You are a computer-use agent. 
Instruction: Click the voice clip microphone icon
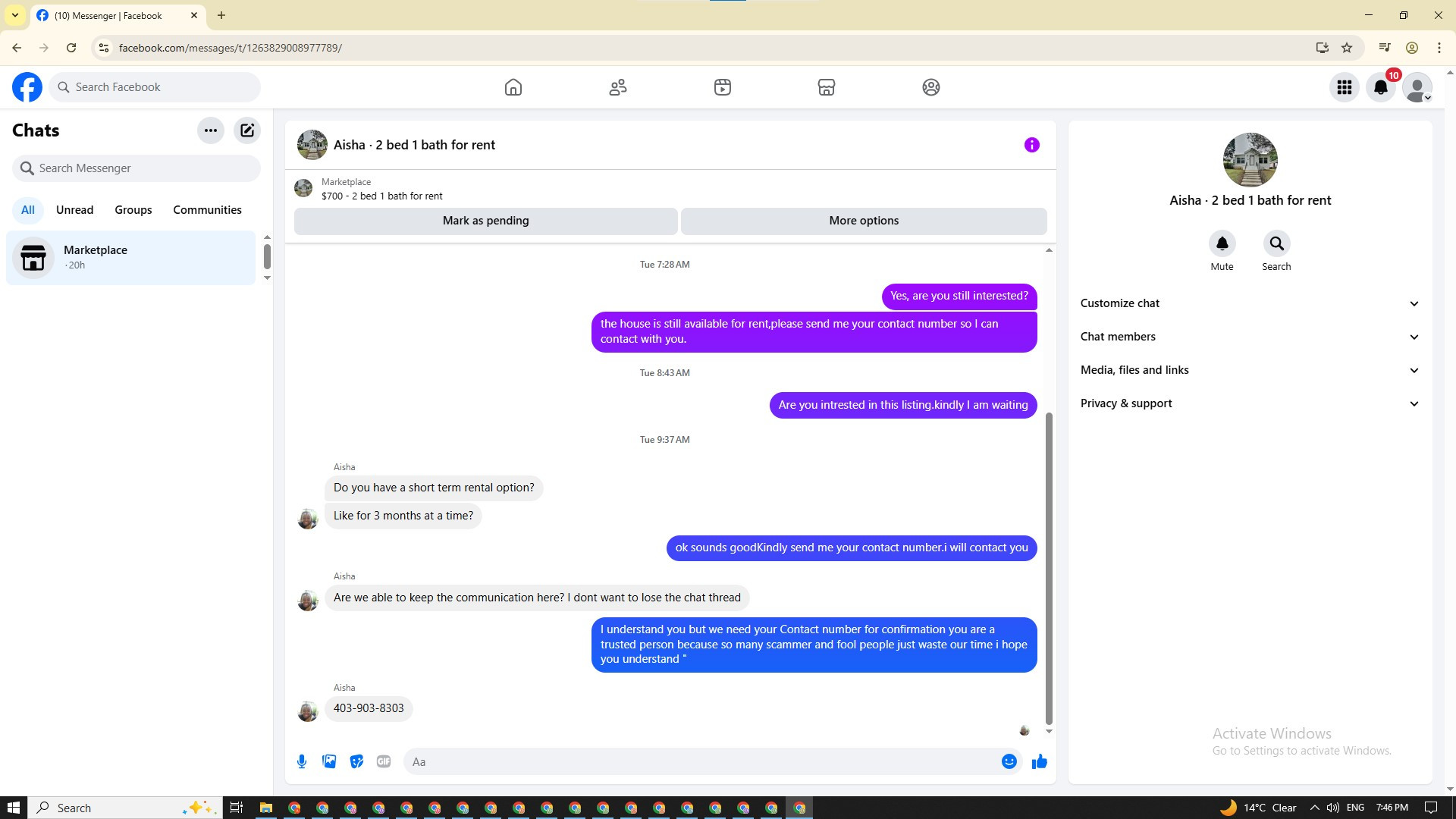tap(302, 761)
